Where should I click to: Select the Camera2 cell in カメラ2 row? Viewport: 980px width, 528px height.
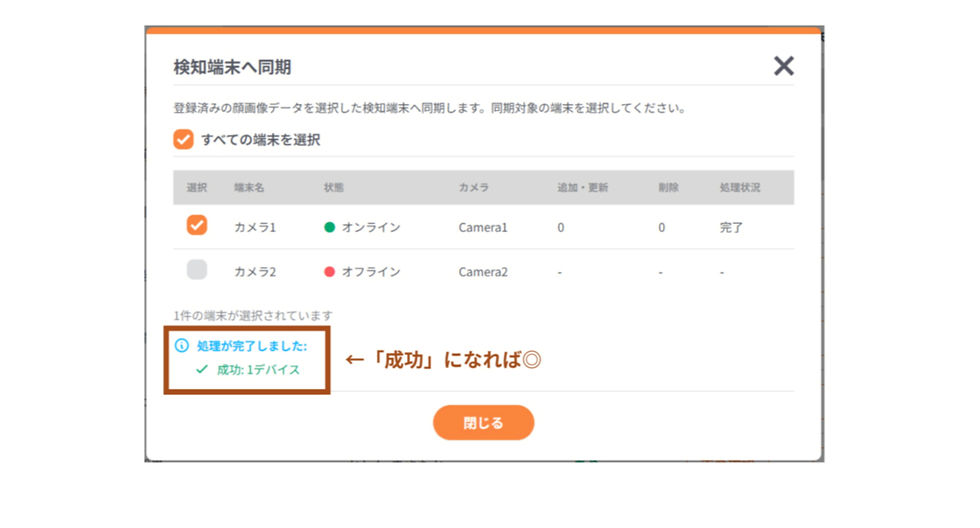(x=483, y=272)
